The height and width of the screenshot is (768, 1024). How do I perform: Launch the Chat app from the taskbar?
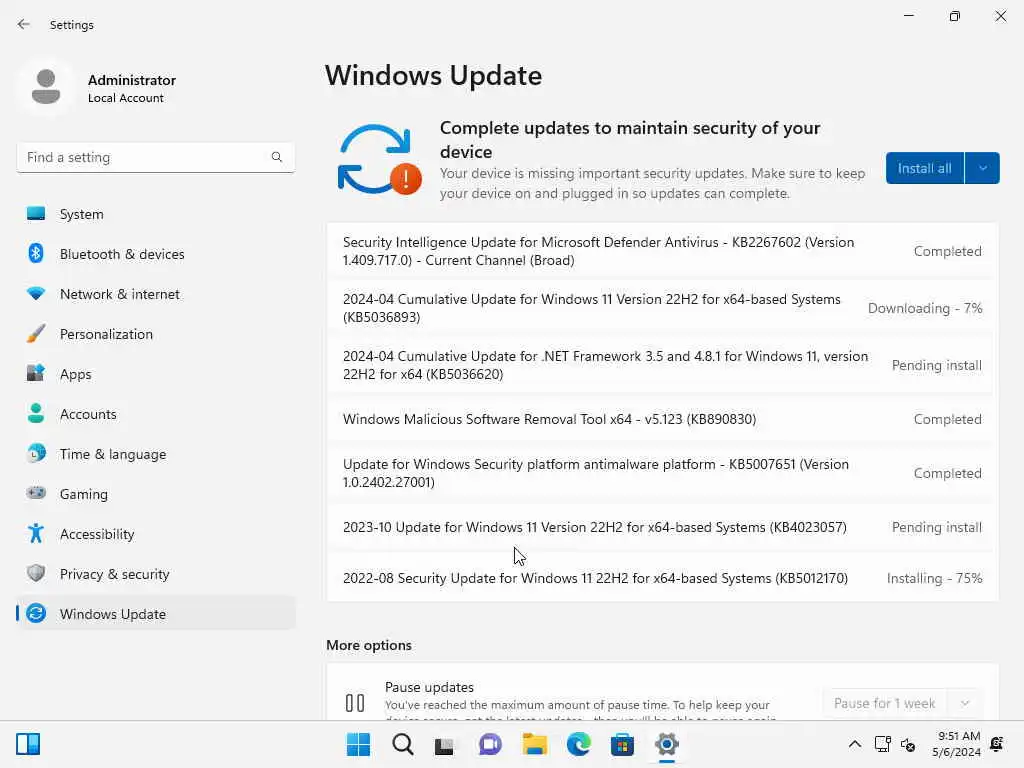[490, 744]
